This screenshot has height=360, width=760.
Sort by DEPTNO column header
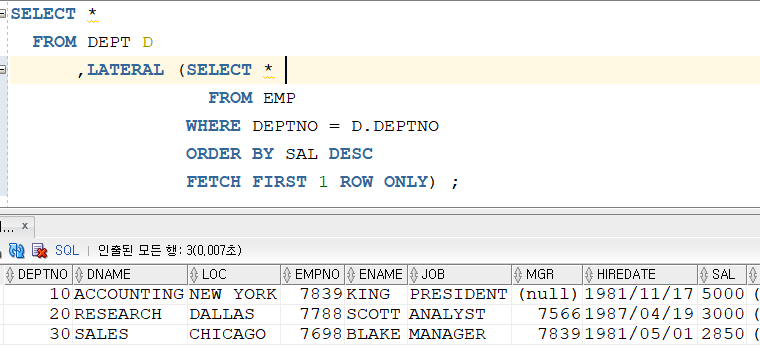tap(38, 275)
